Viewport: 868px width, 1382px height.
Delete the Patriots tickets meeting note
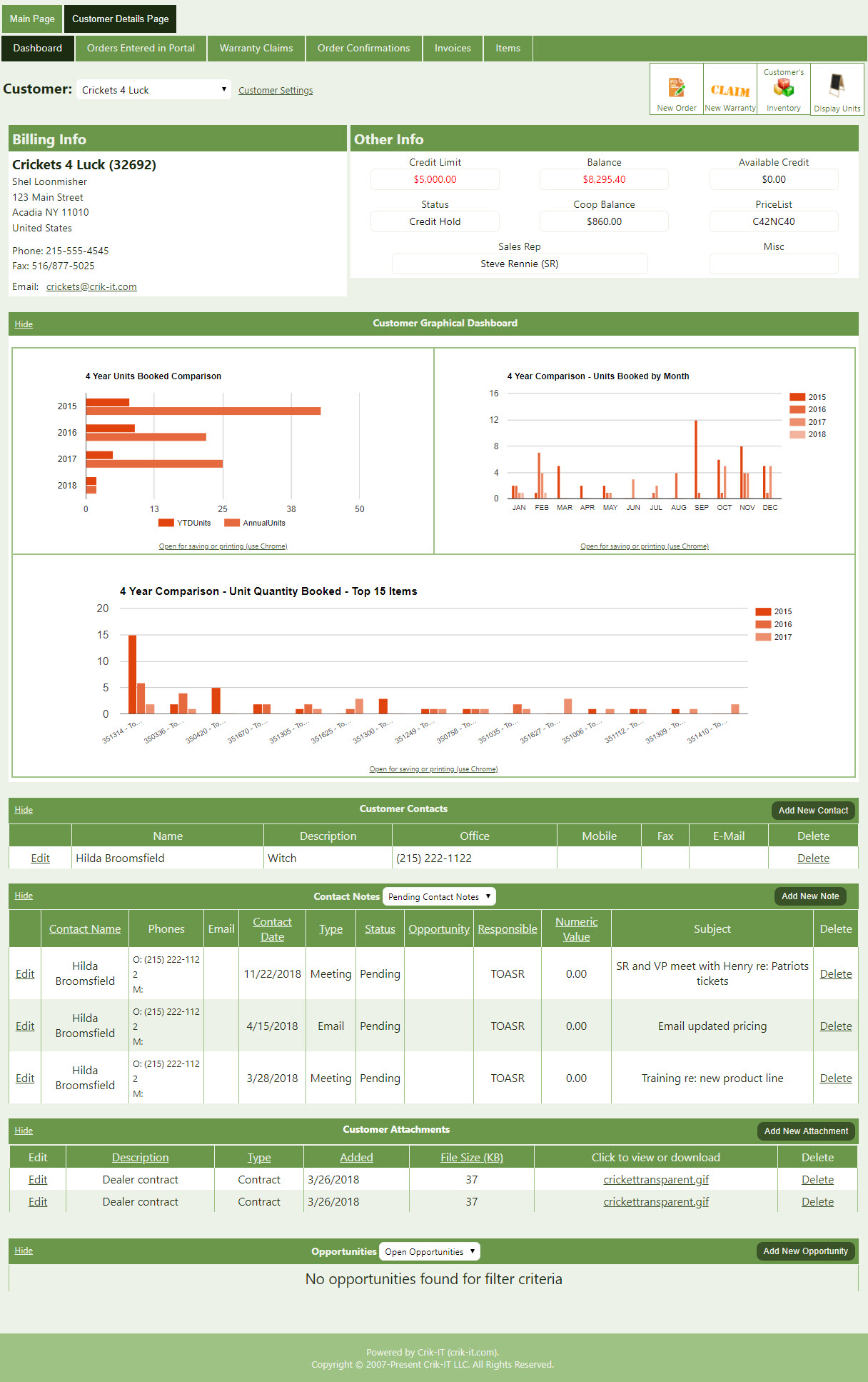tap(836, 973)
